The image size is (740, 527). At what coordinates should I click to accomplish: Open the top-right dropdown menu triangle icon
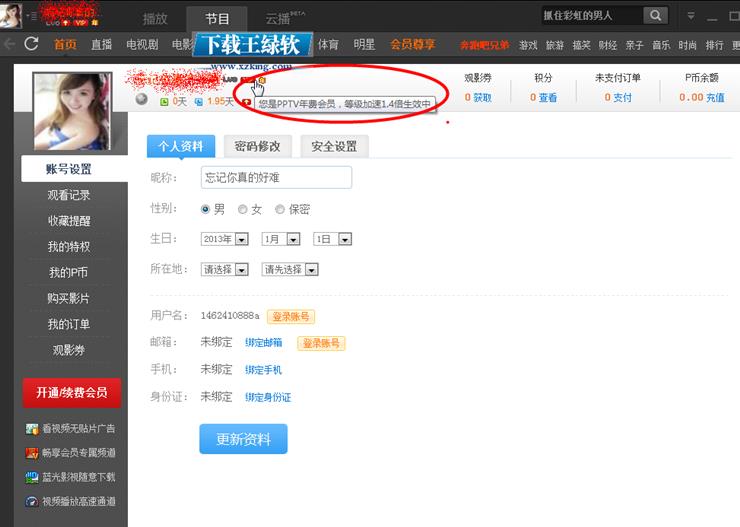pos(690,16)
